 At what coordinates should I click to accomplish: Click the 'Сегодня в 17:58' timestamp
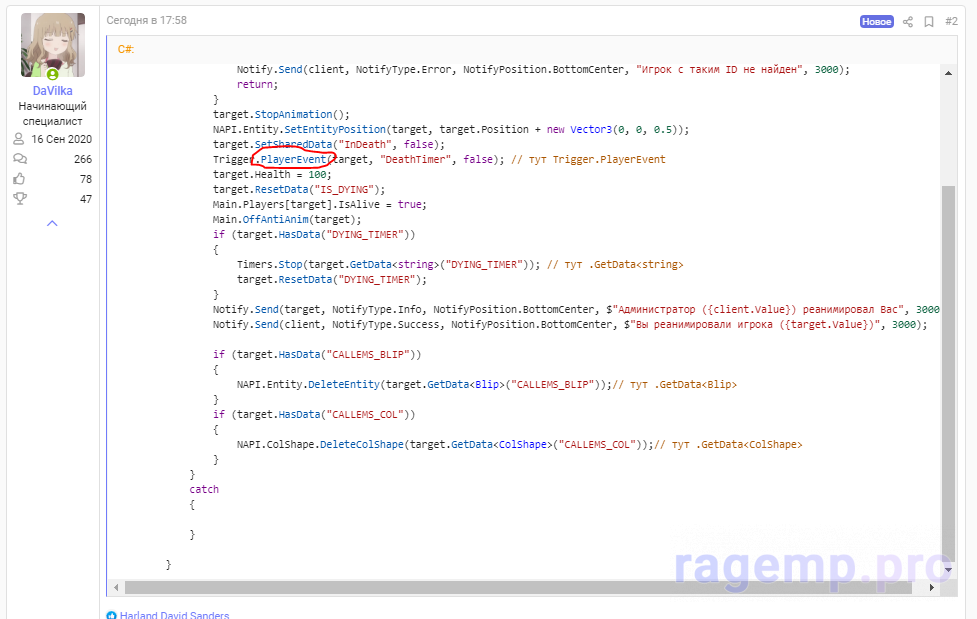[x=147, y=20]
